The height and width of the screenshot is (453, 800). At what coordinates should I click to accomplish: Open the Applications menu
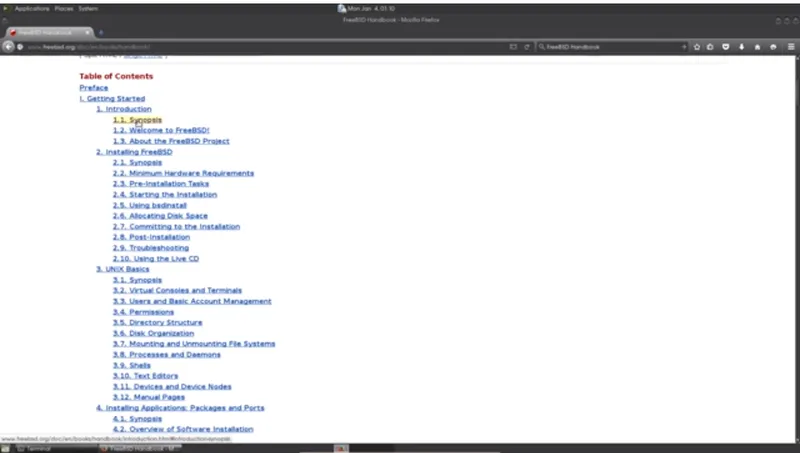pos(32,9)
